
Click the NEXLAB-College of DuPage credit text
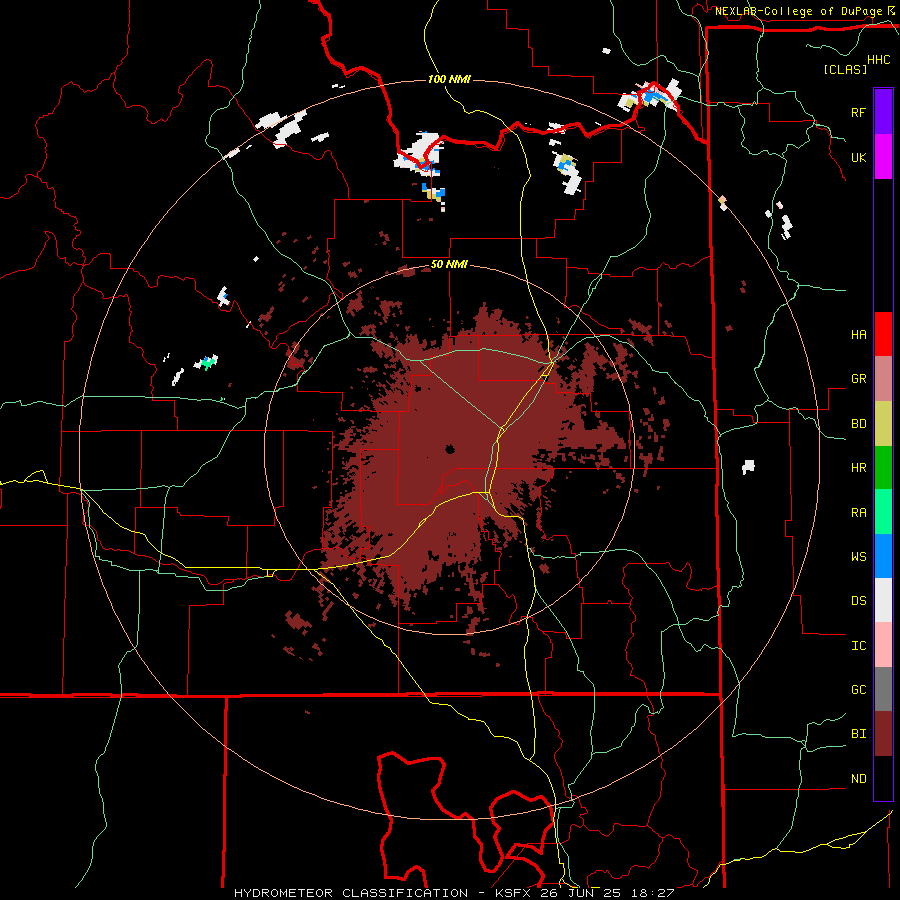(x=798, y=11)
